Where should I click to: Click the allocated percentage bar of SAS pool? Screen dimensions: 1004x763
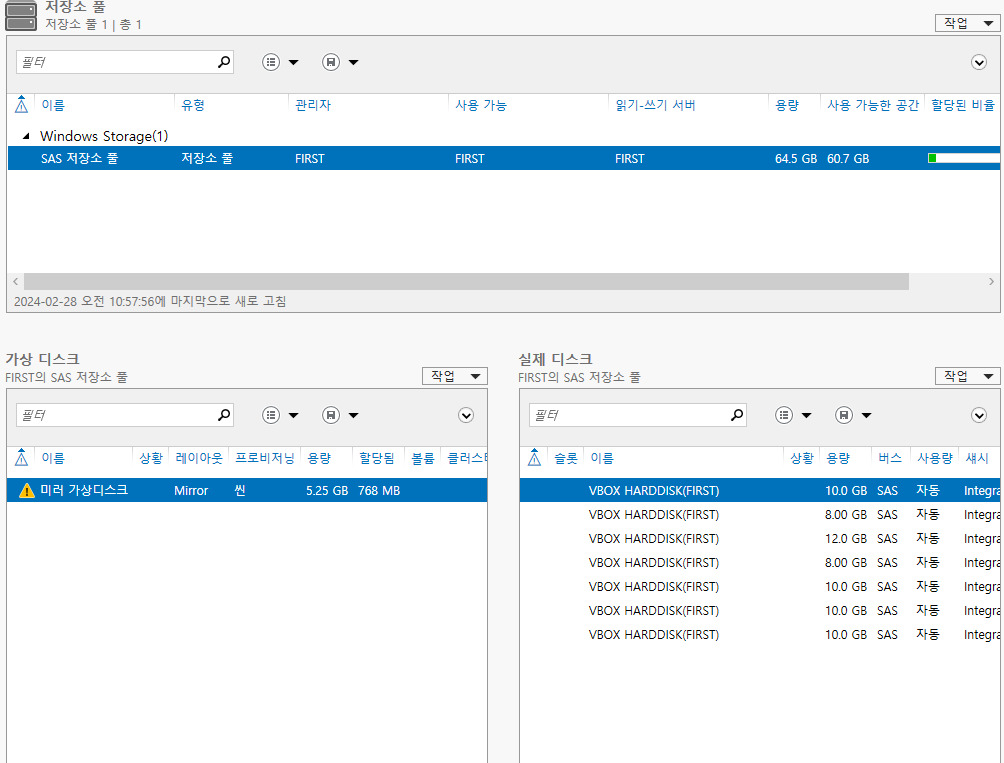click(x=964, y=158)
